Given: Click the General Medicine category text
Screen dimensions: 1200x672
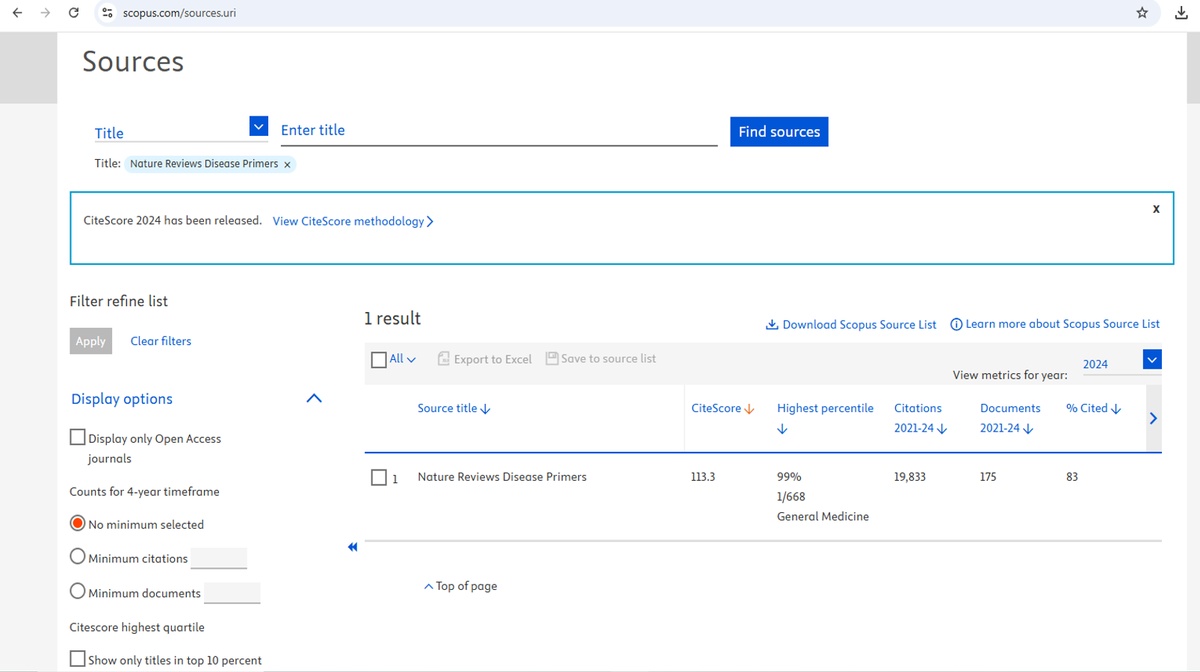Looking at the screenshot, I should tap(823, 517).
